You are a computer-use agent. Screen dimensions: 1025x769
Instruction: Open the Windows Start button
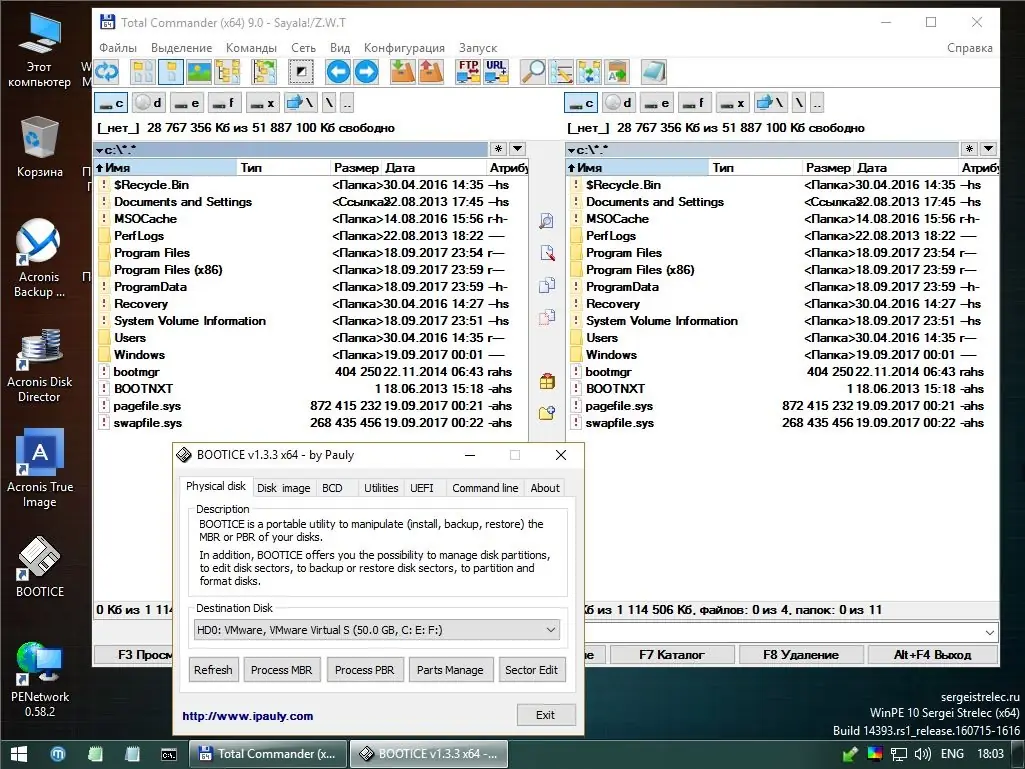pyautogui.click(x=19, y=754)
